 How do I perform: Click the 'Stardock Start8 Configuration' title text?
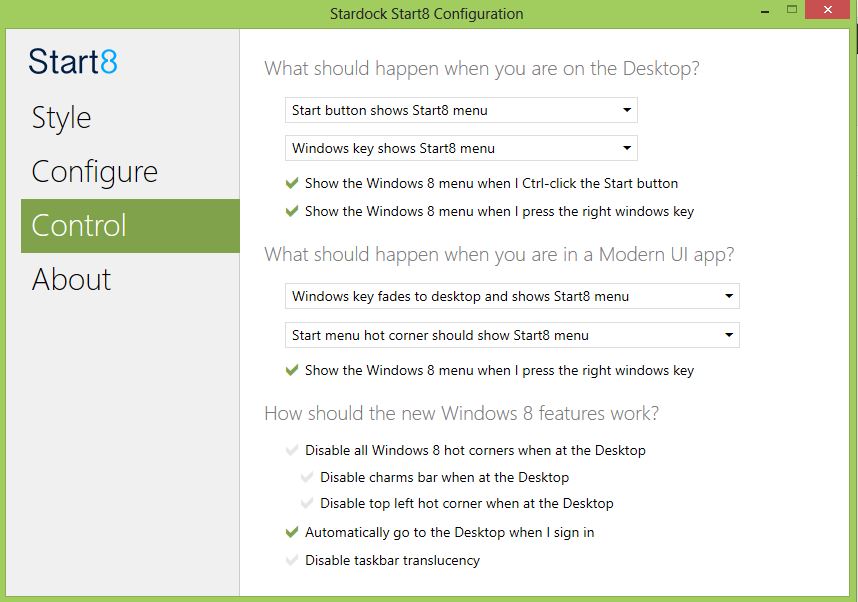click(x=427, y=14)
